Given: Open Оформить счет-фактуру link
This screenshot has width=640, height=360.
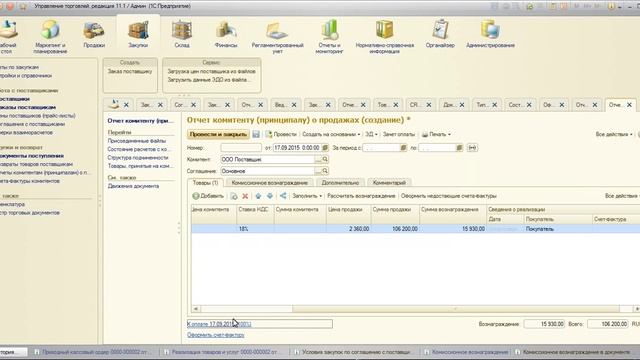Looking at the screenshot, I should click(x=216, y=335).
